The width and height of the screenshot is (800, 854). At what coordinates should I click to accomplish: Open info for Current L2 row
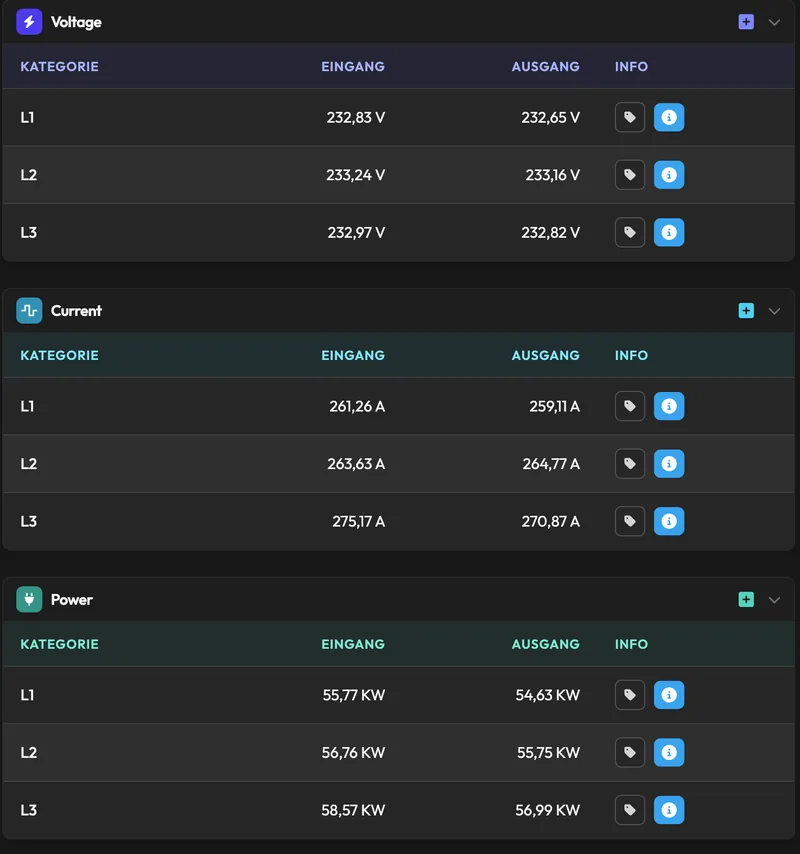point(669,463)
